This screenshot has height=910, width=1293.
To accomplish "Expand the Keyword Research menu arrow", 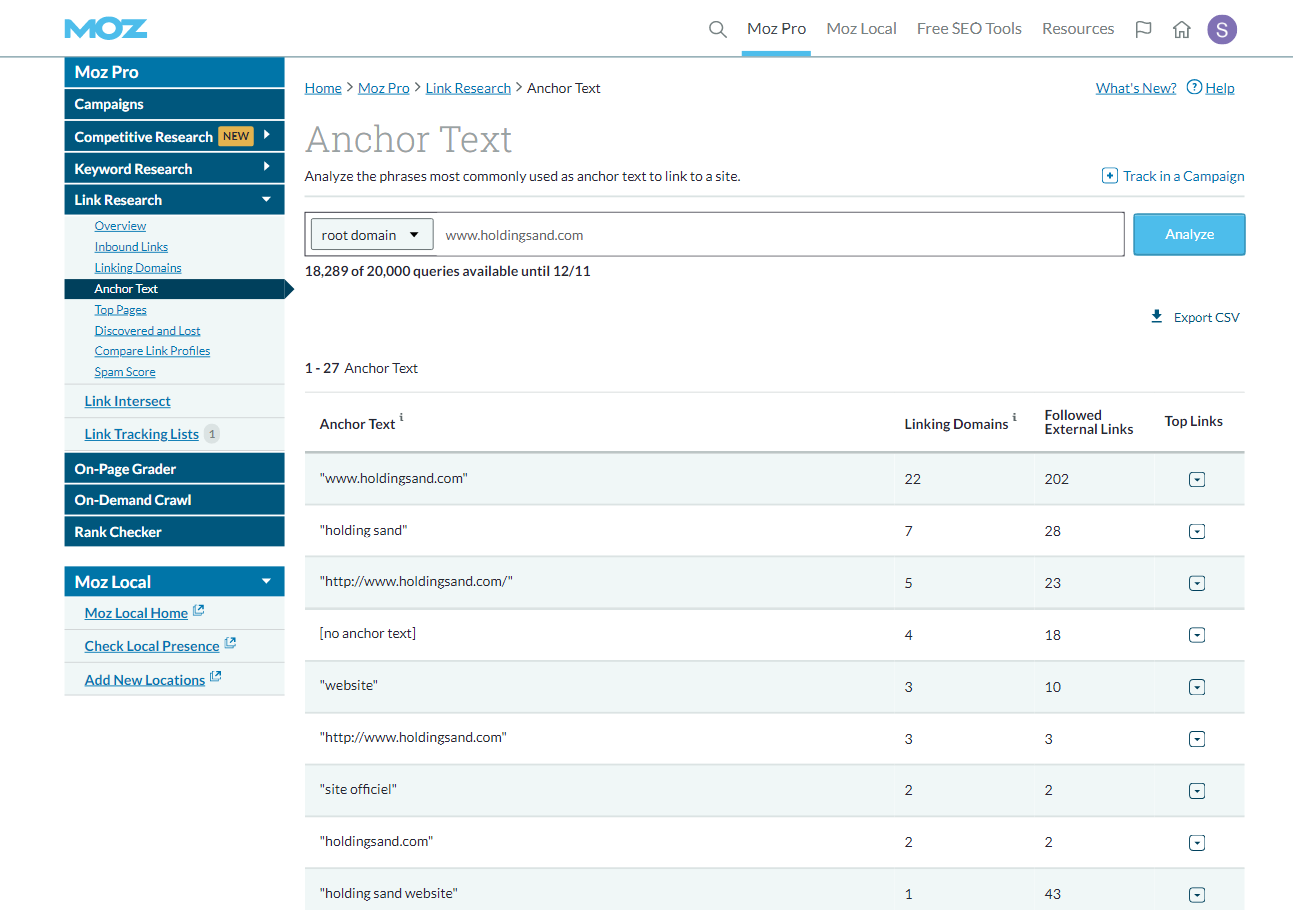I will point(267,166).
